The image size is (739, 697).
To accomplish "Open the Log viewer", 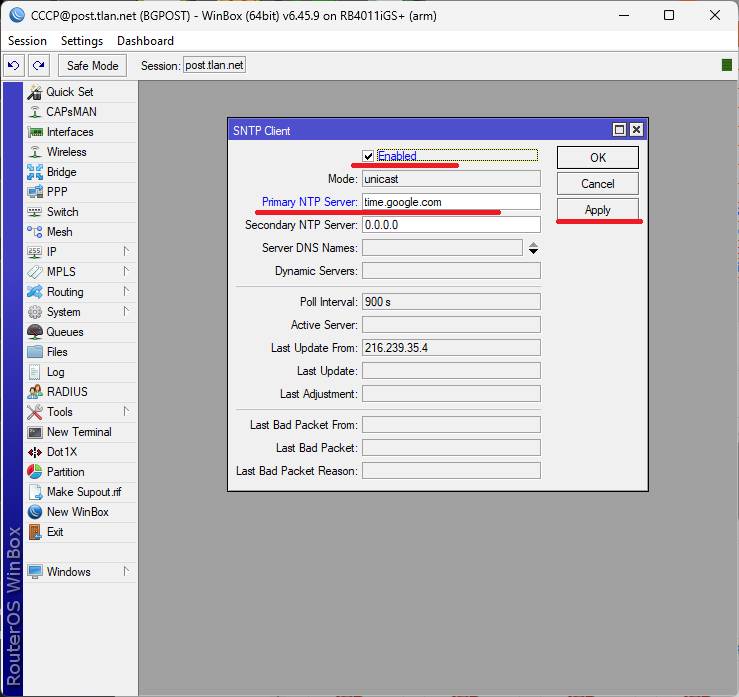I will click(x=55, y=372).
